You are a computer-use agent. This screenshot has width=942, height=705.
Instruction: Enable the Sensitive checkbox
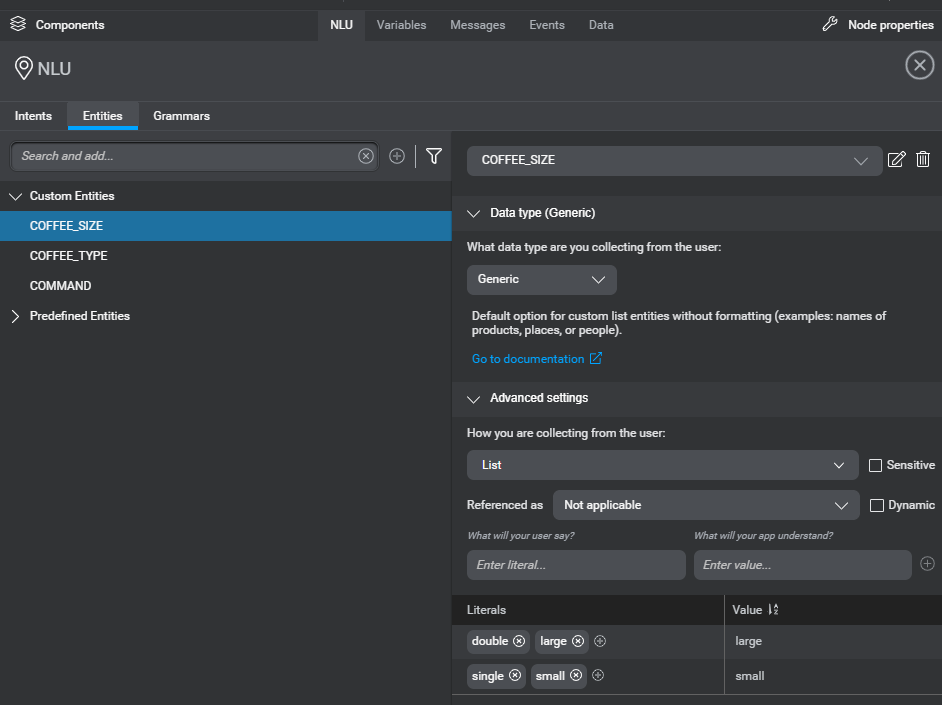(874, 465)
